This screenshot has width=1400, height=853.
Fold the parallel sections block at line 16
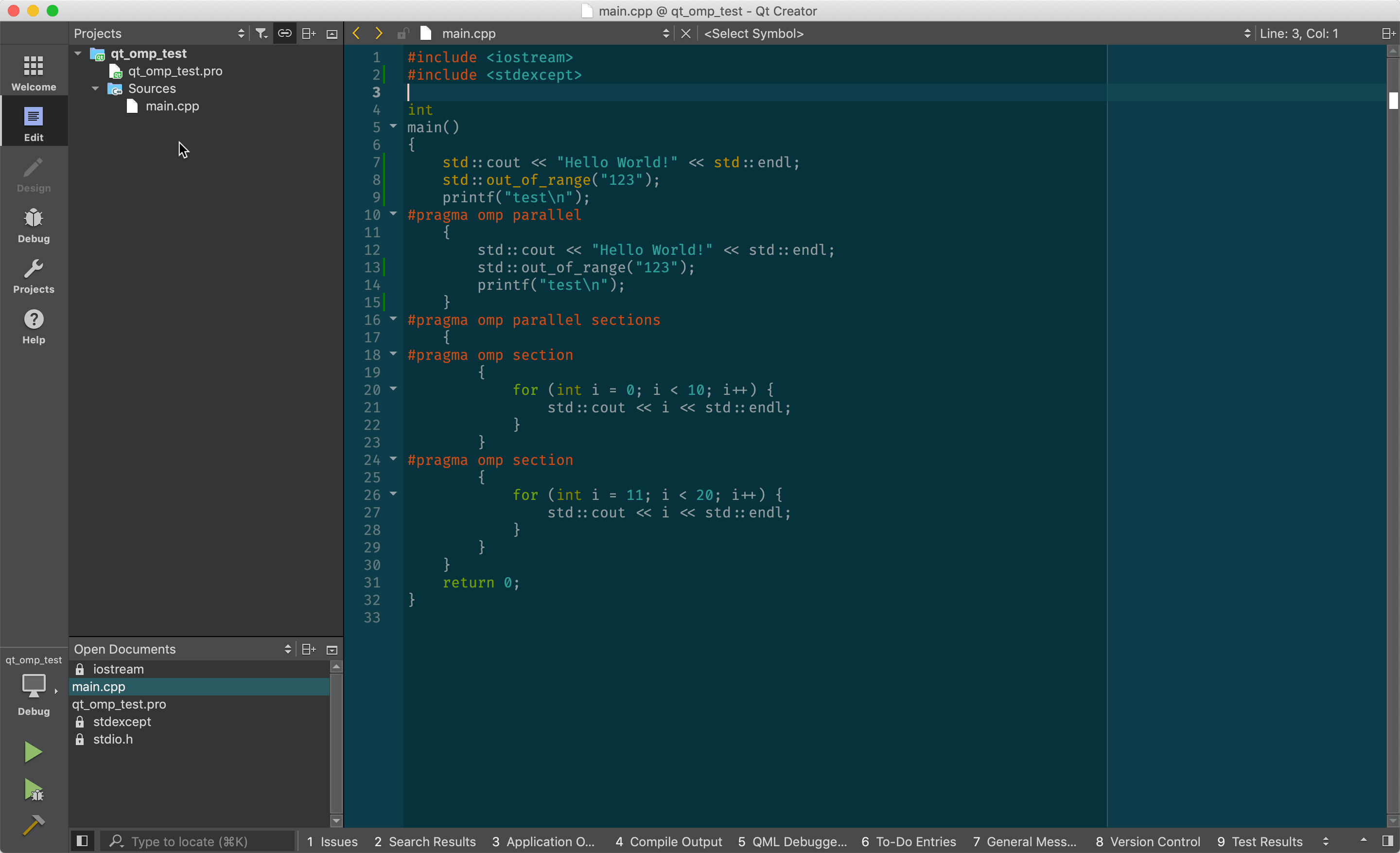pos(393,319)
